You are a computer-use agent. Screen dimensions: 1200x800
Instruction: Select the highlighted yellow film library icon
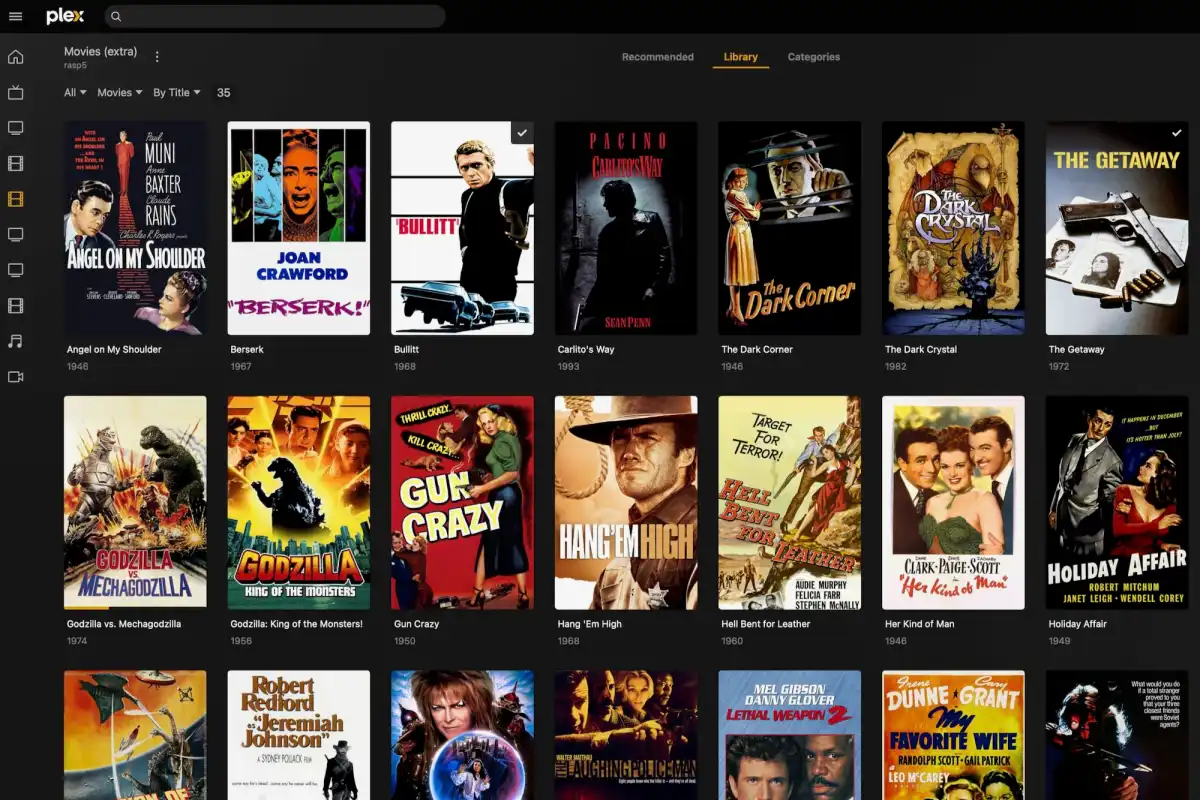(x=15, y=199)
